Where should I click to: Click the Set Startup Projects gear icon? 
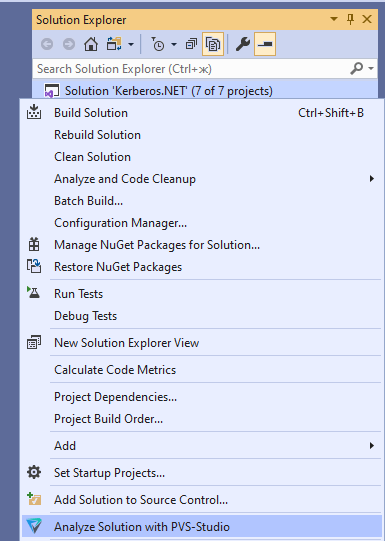pos(34,472)
